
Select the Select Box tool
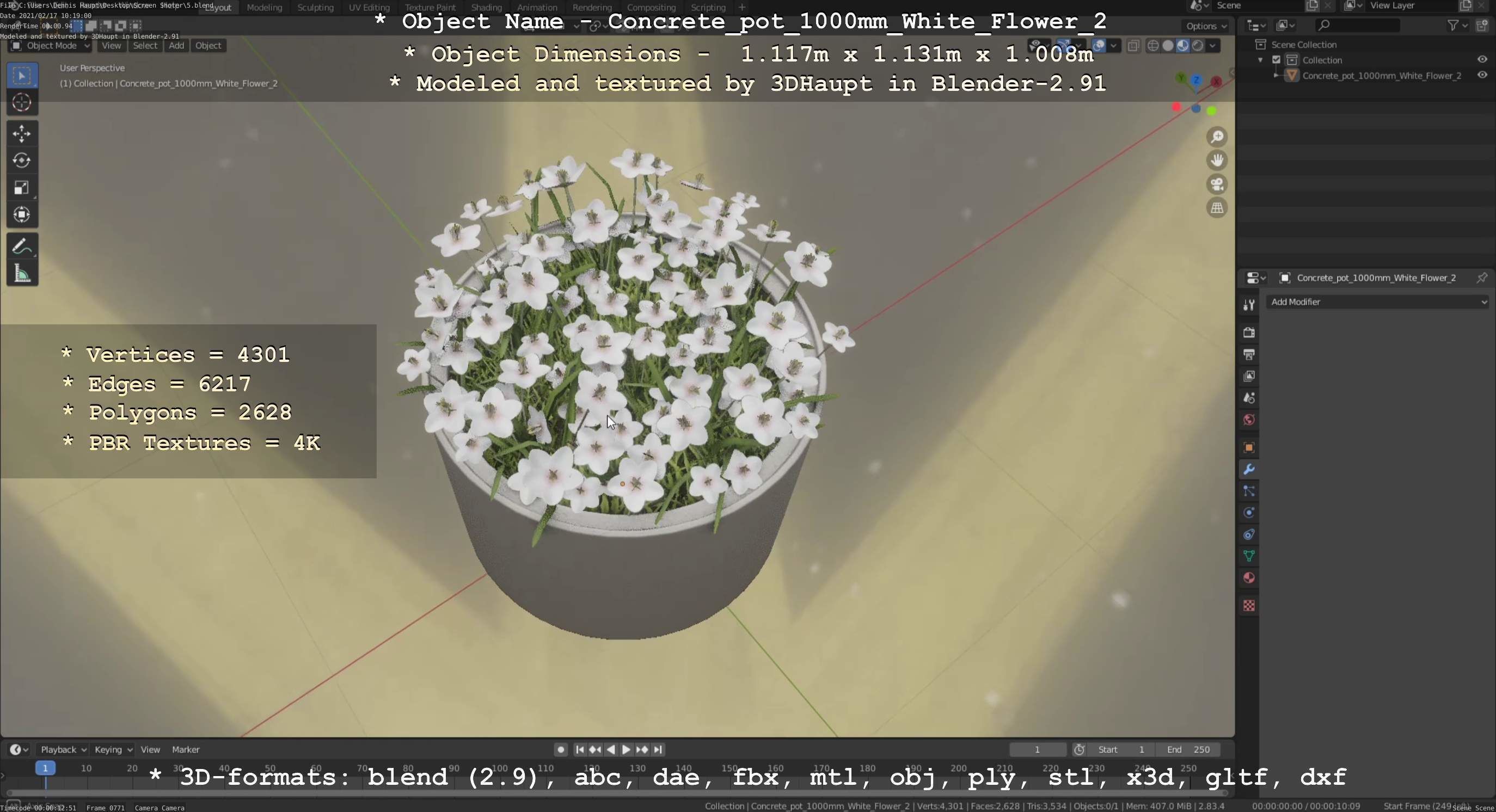[x=22, y=76]
